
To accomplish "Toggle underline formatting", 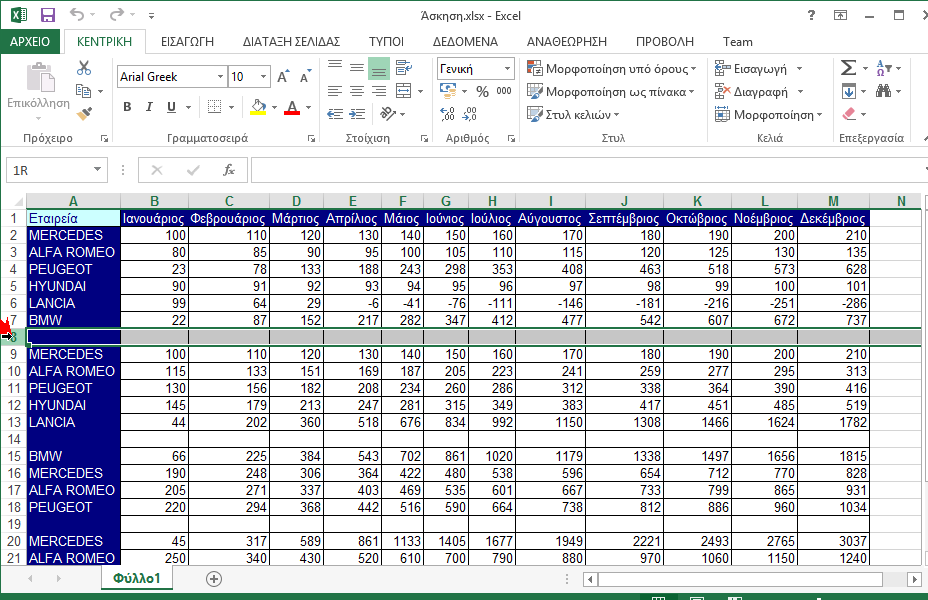I will pos(171,107).
